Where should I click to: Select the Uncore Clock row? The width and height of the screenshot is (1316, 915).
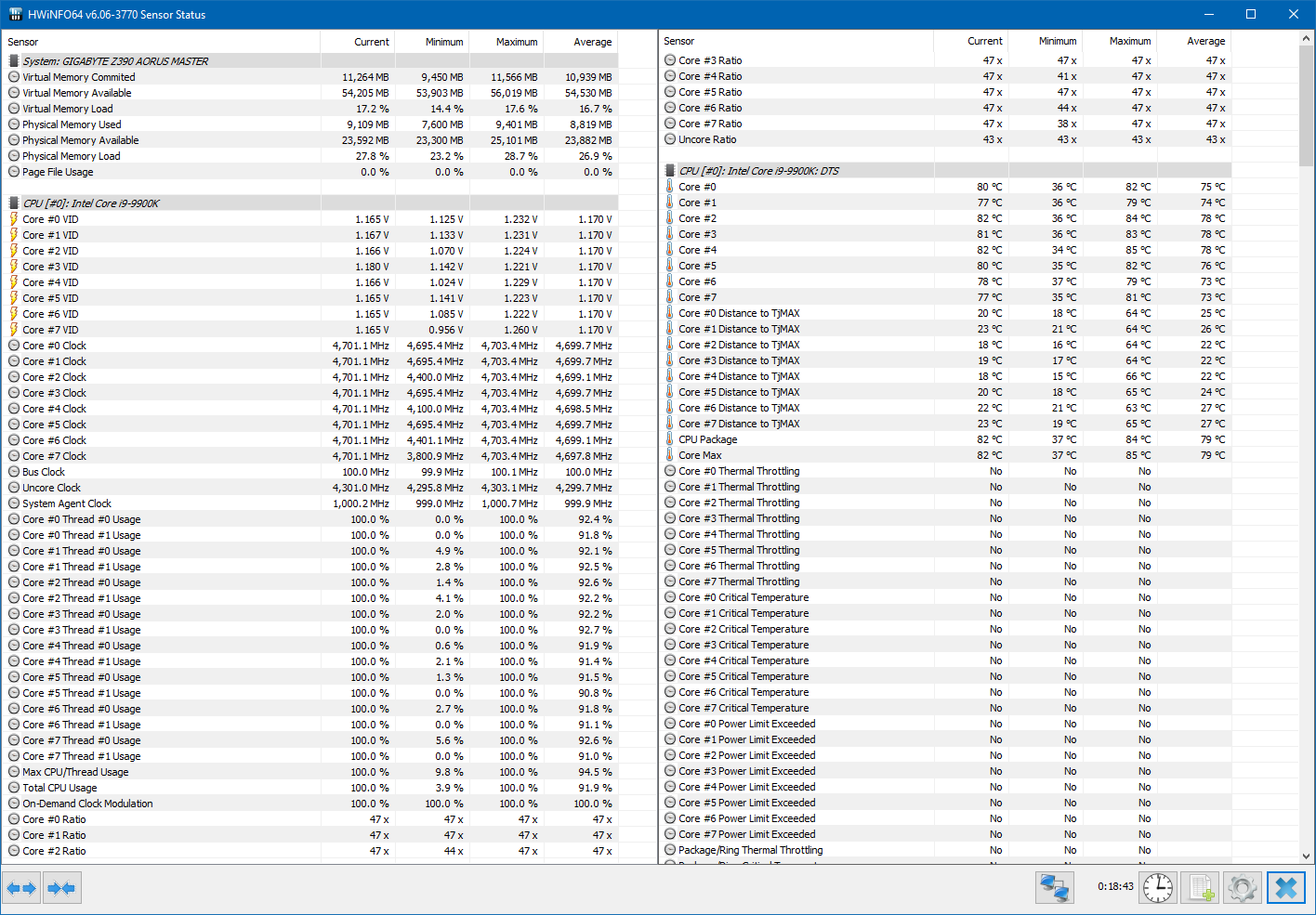(311, 488)
